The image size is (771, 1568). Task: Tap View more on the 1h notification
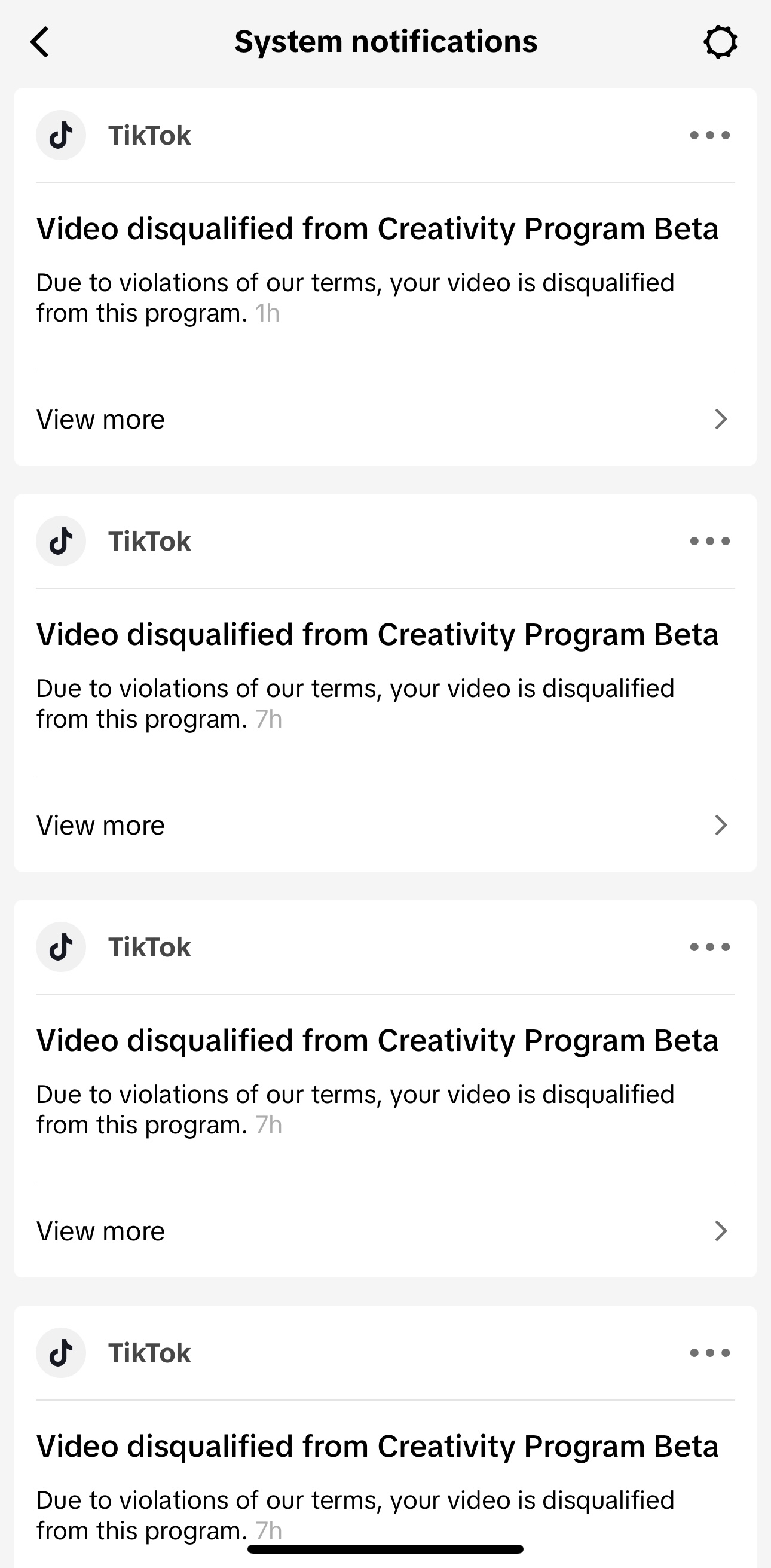click(x=385, y=420)
